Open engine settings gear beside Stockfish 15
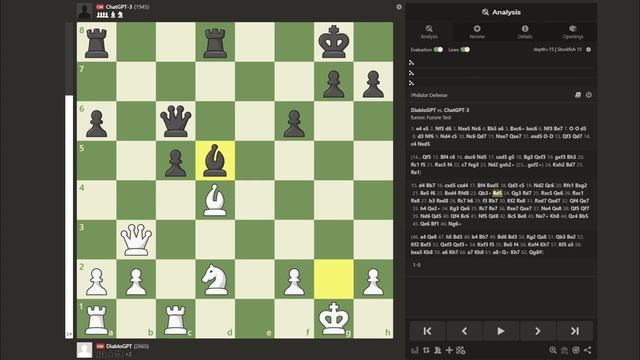The image size is (640, 360). click(x=589, y=49)
